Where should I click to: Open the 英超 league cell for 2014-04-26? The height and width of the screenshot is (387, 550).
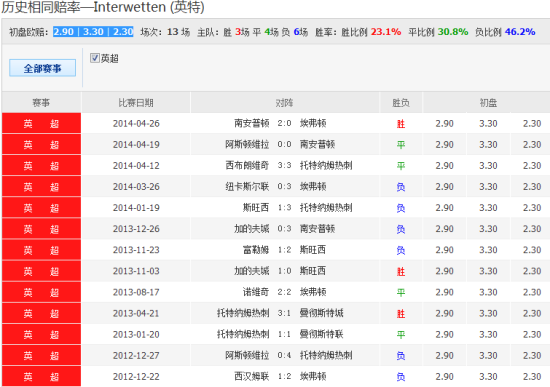click(x=41, y=124)
